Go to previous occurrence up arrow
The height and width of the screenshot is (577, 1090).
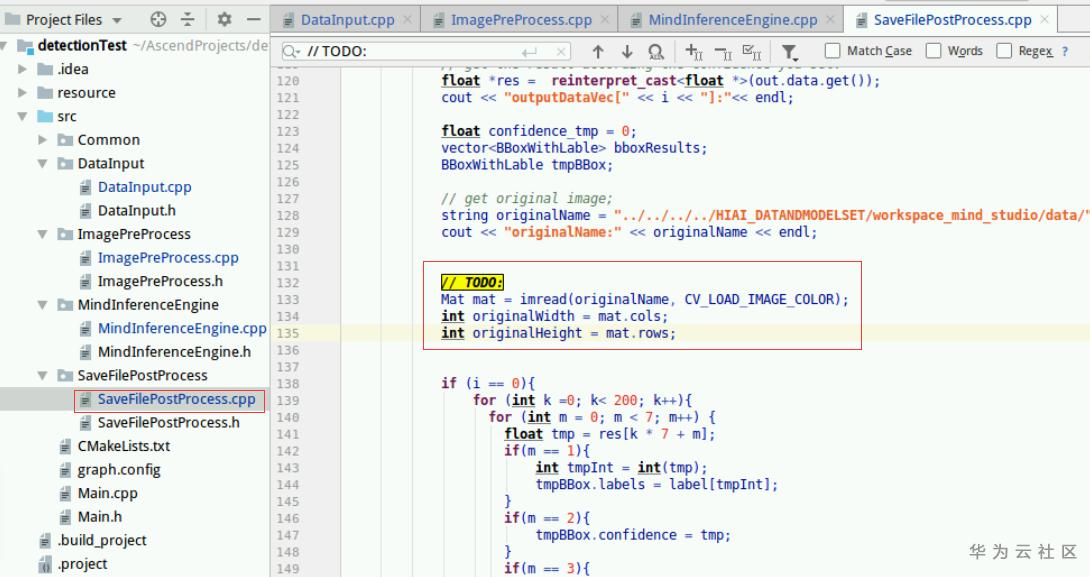[x=598, y=51]
